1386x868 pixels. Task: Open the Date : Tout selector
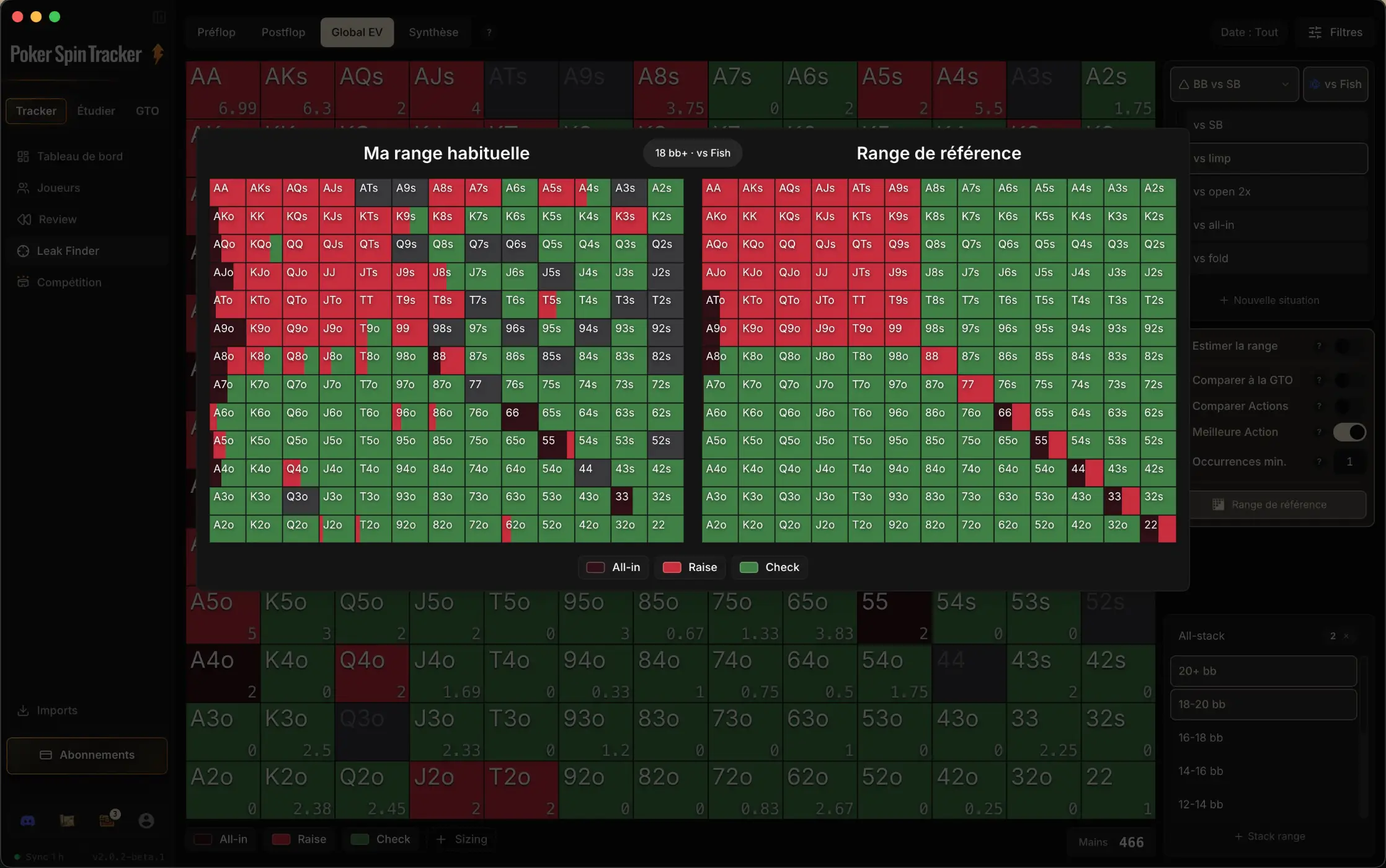pos(1249,32)
